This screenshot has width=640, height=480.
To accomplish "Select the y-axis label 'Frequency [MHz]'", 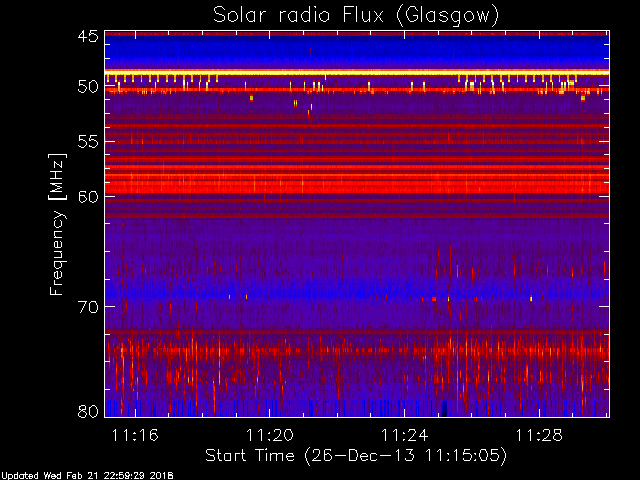I will click(57, 224).
